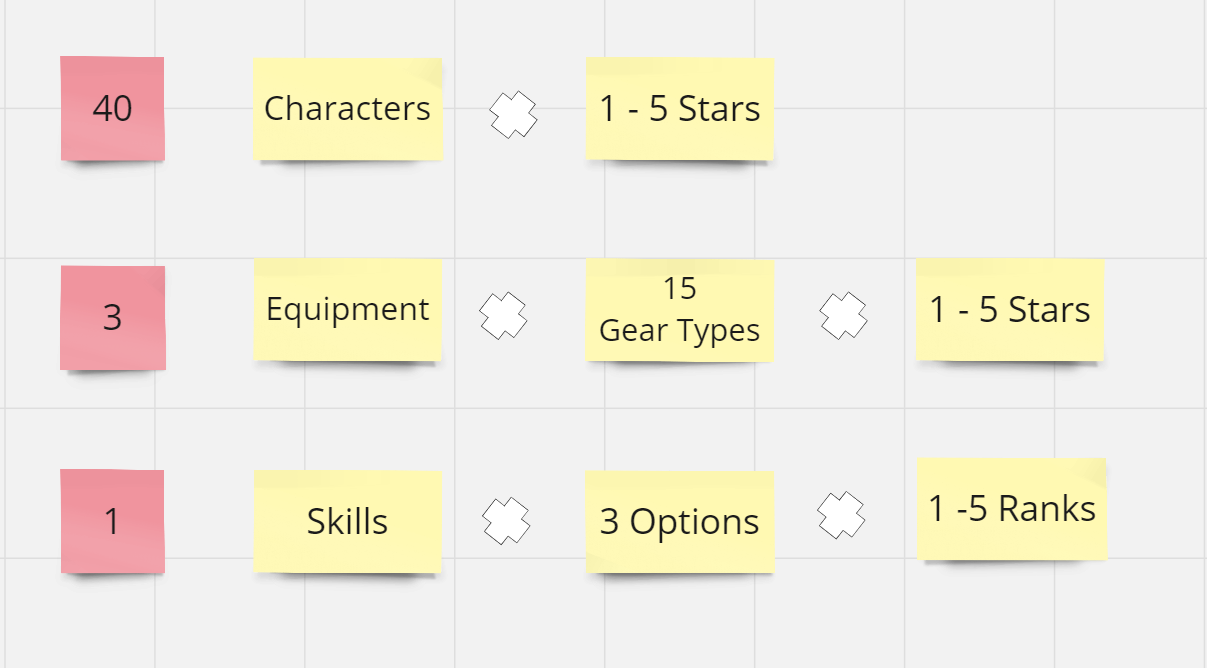The height and width of the screenshot is (668, 1207).
Task: Select the 1 - 5 Stars note beside Characters
Action: [x=680, y=109]
